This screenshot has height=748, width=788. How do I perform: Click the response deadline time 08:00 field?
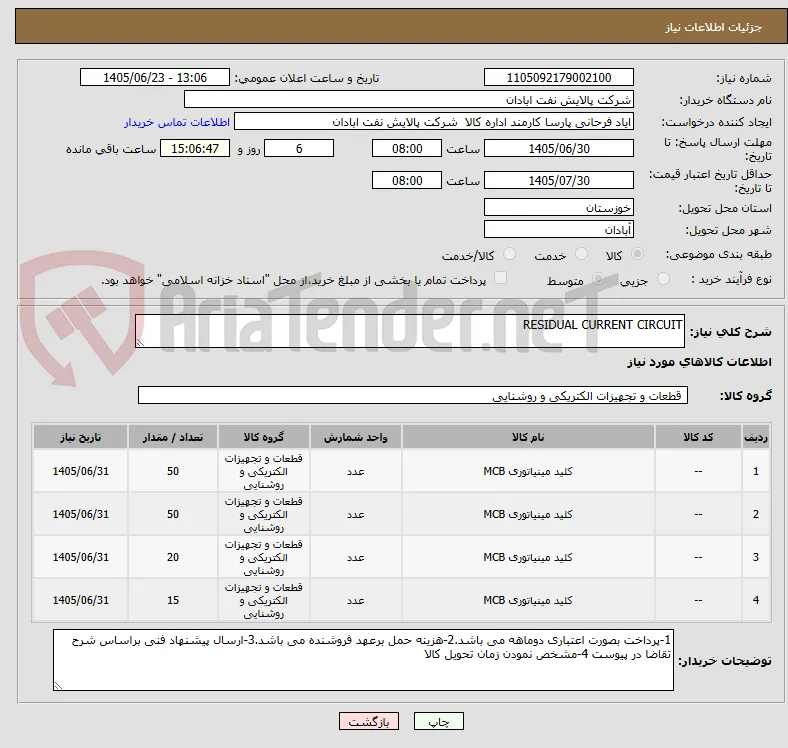coord(407,148)
